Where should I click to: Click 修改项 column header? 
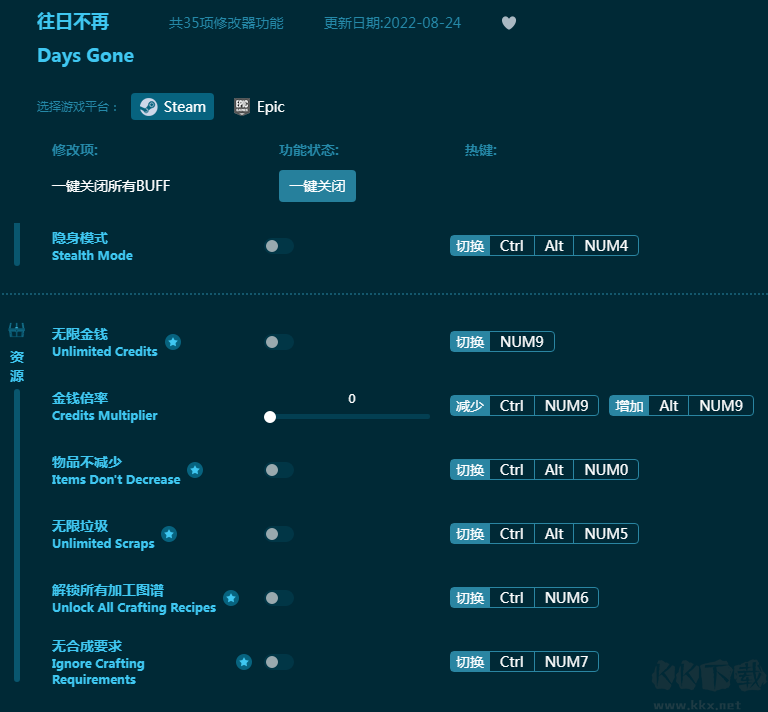75,150
